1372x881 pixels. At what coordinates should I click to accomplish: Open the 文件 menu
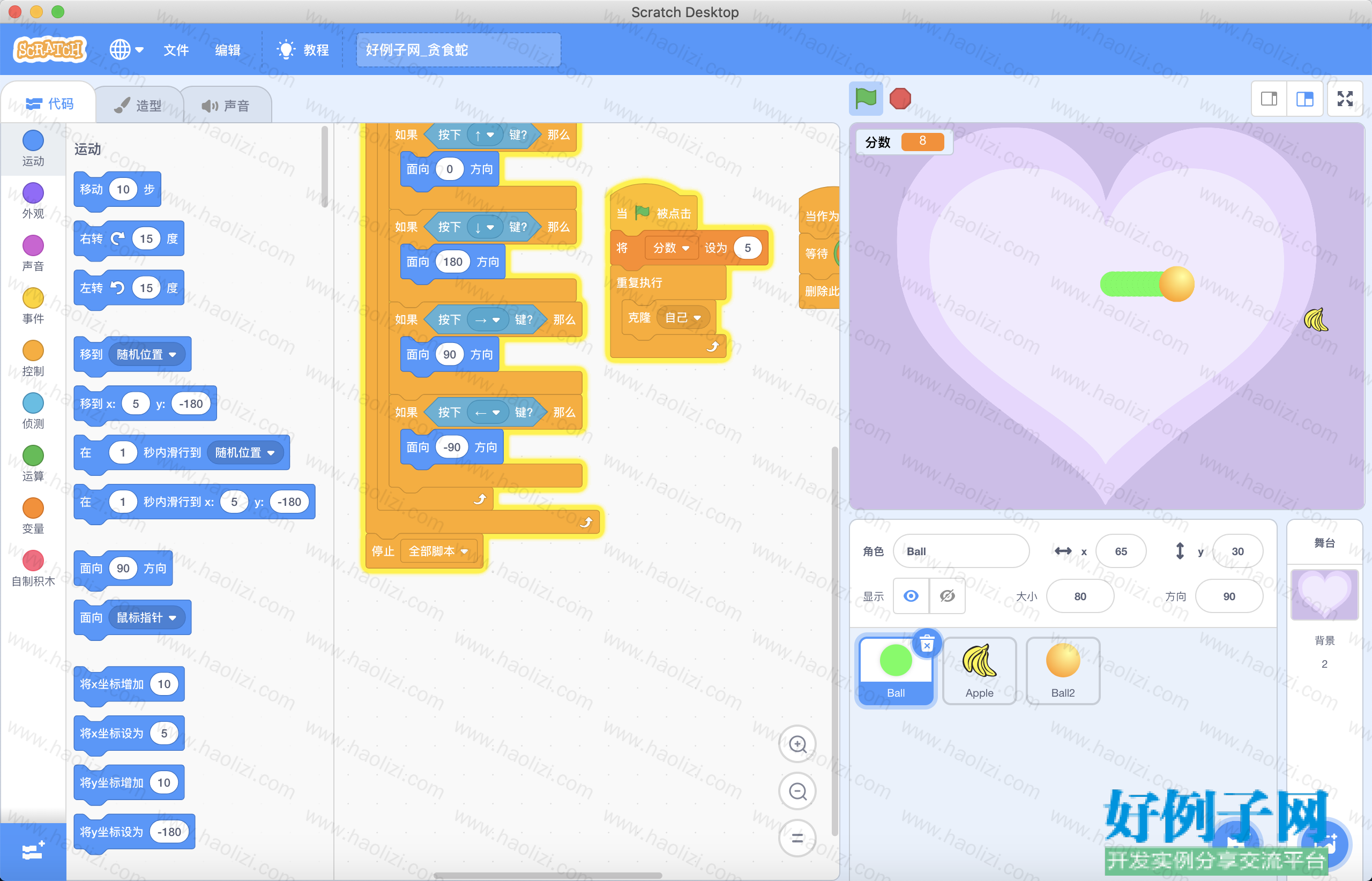(176, 50)
